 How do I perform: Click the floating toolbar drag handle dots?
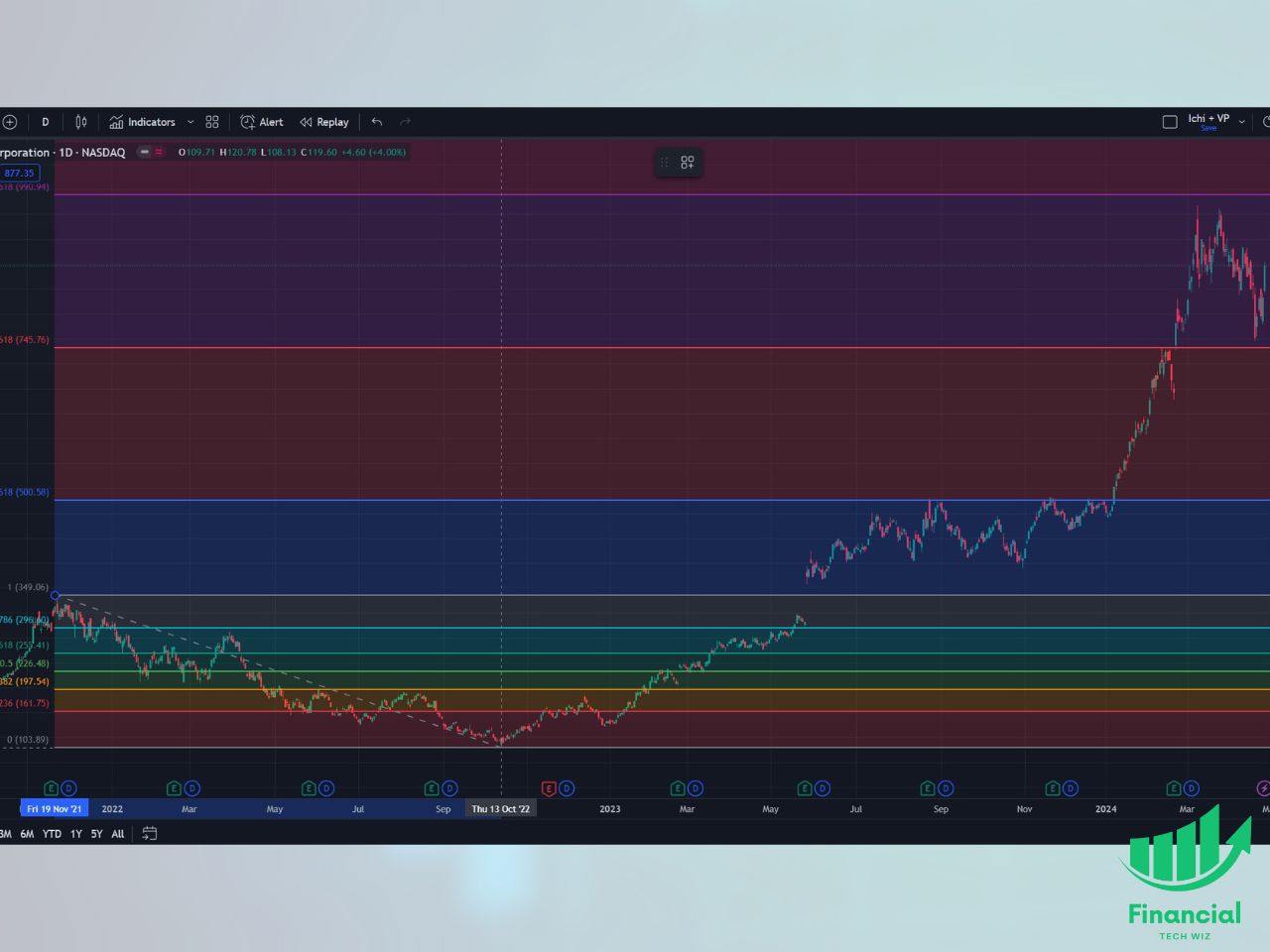[665, 163]
